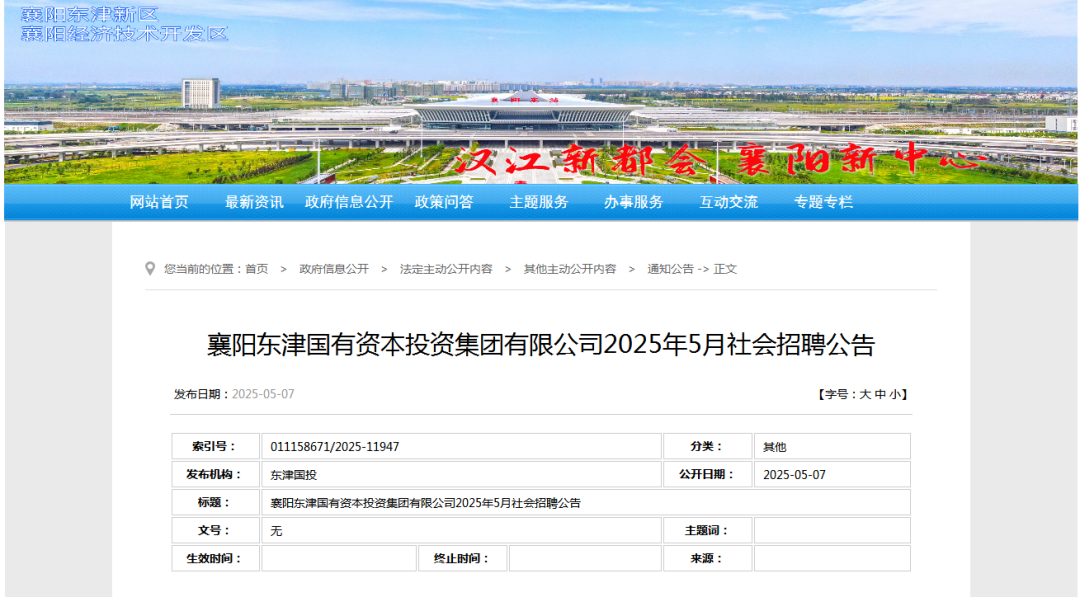Viewport: 1080px width, 597px height.
Task: Click the 公开日期： label
Action: pos(707,474)
